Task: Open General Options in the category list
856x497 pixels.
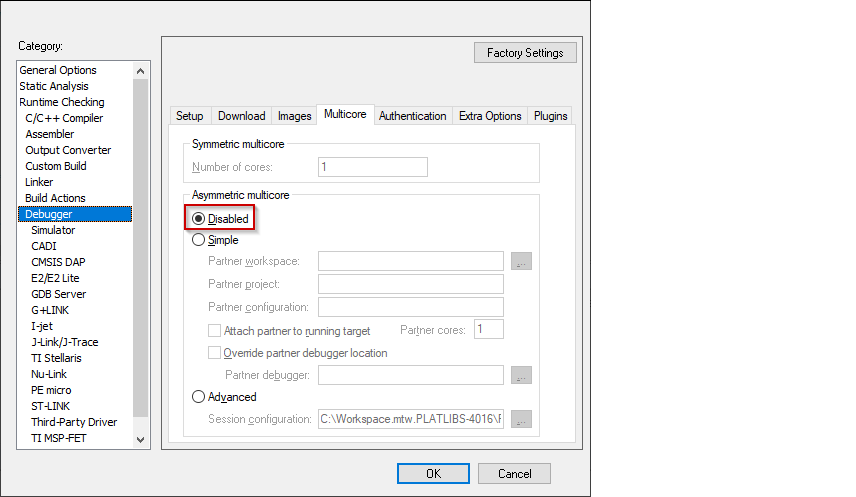Action: click(x=58, y=70)
